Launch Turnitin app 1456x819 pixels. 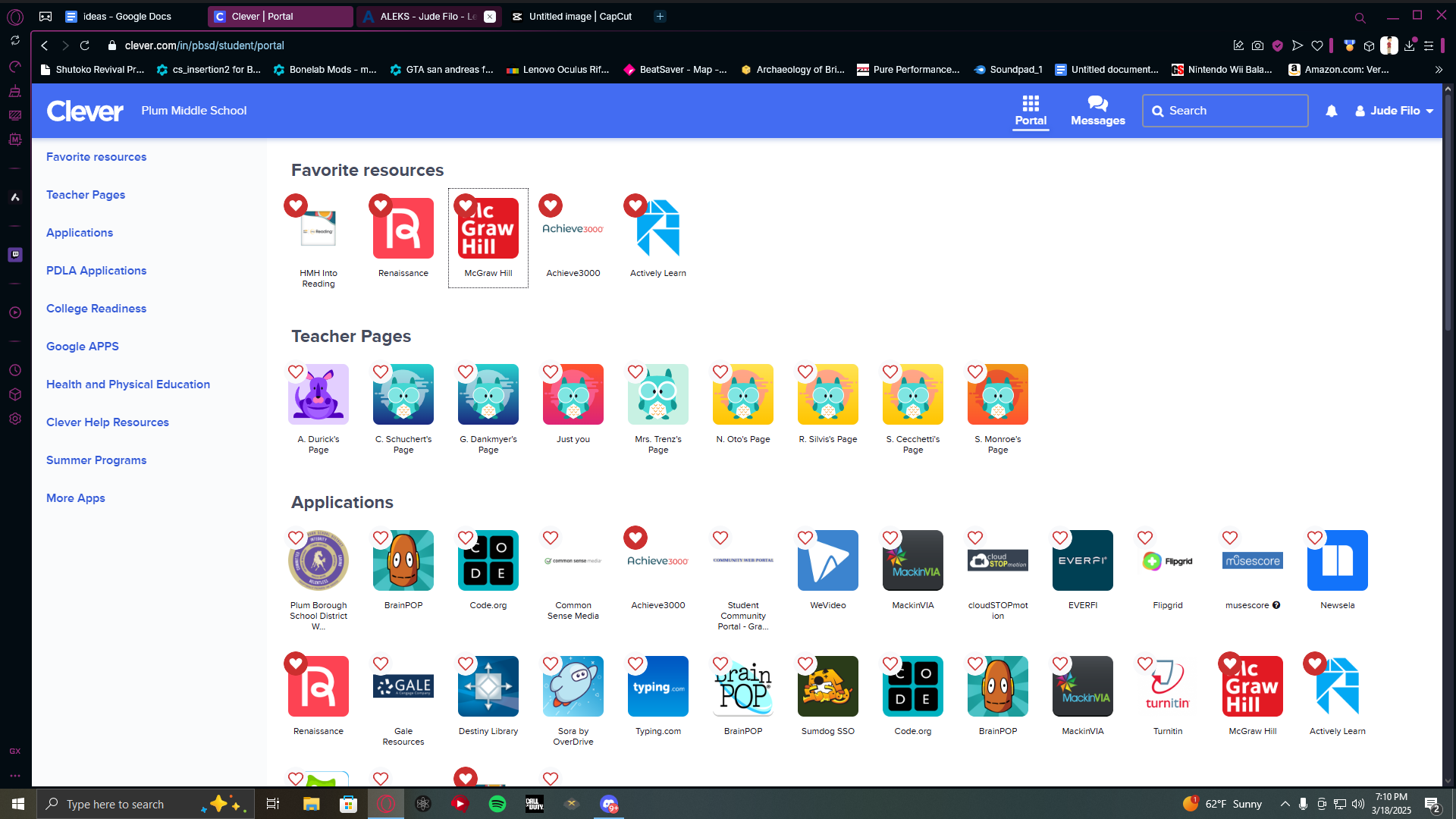click(1168, 686)
